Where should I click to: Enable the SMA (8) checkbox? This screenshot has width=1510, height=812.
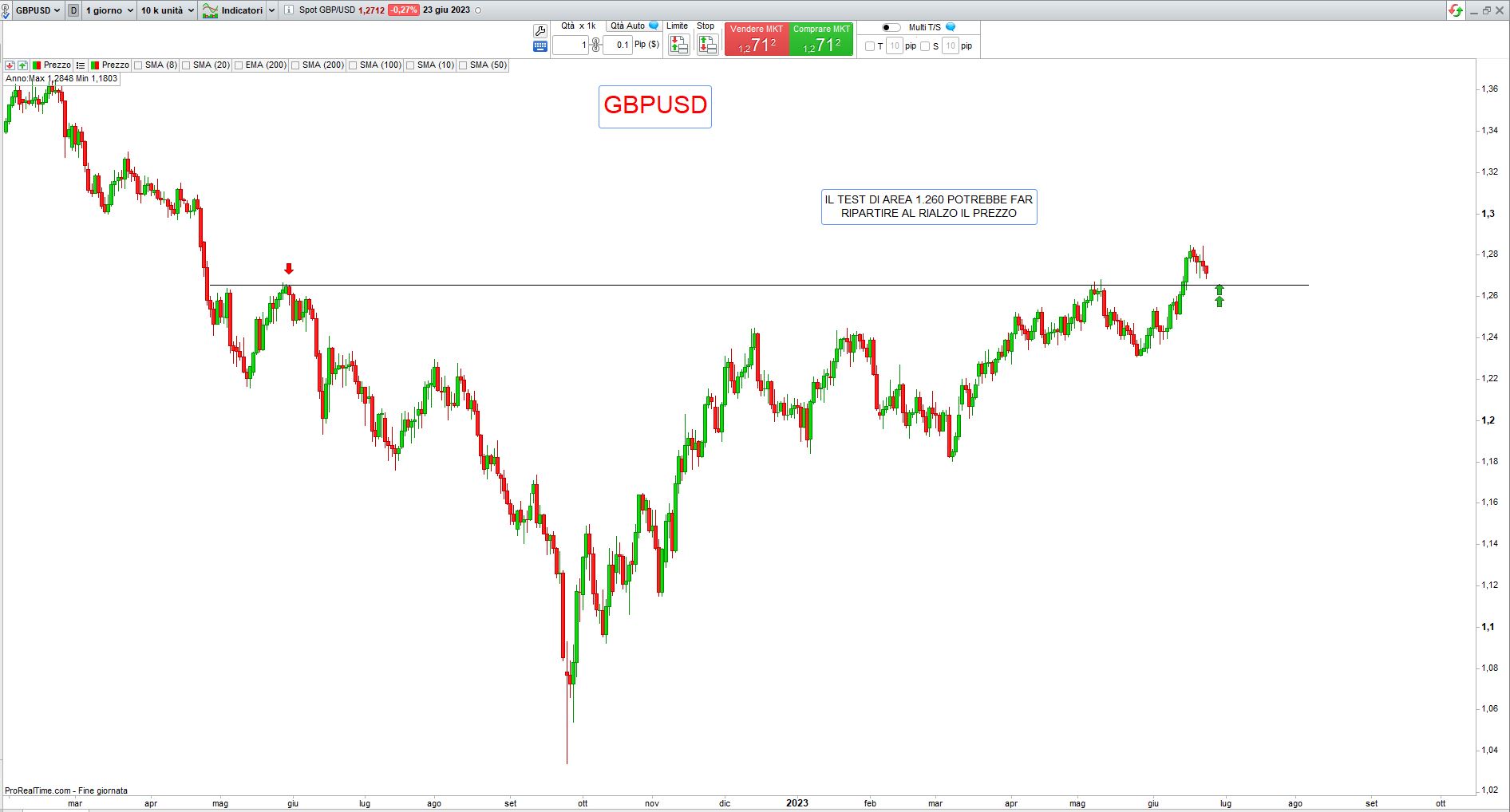pos(139,65)
